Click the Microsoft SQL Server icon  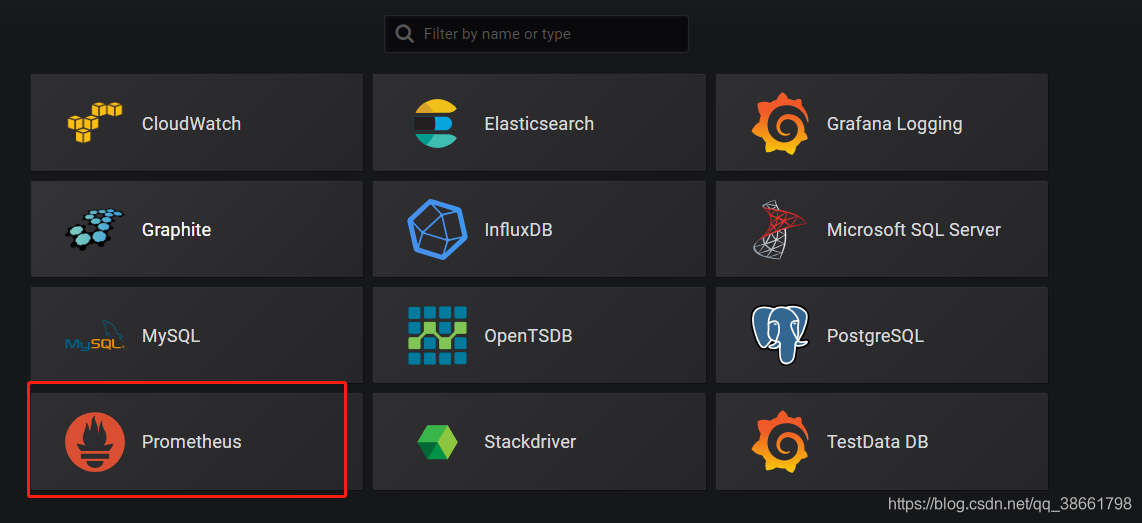tap(779, 229)
